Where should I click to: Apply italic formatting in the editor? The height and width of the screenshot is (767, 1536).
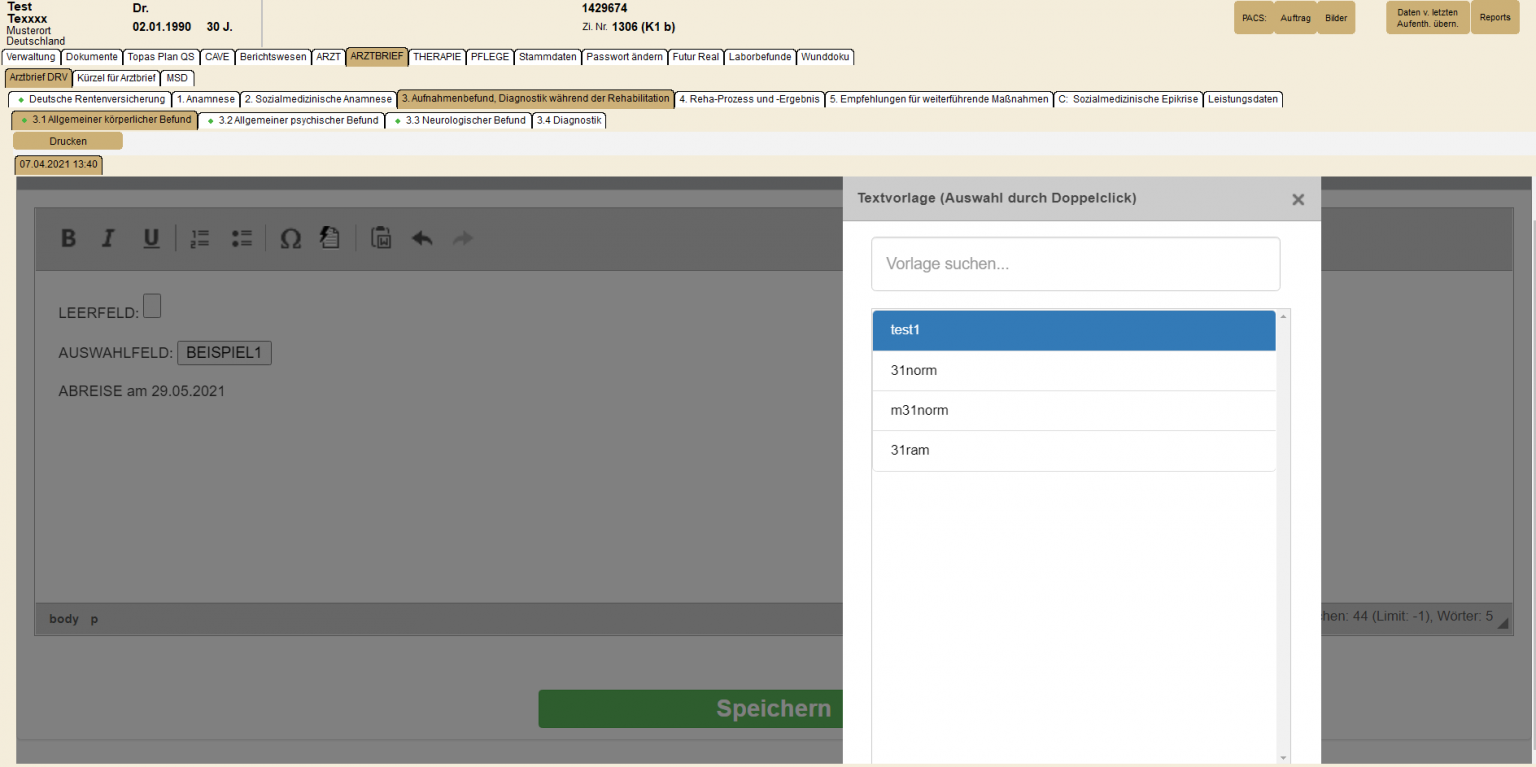point(109,238)
